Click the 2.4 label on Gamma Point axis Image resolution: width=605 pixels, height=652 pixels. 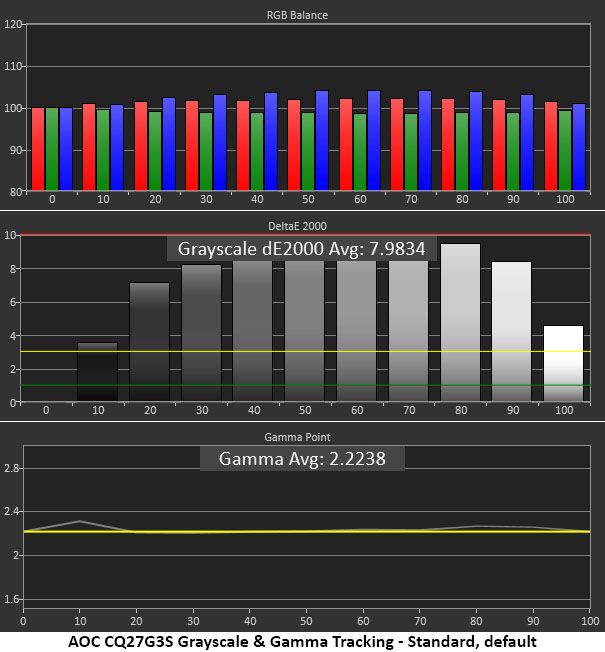(x=12, y=511)
